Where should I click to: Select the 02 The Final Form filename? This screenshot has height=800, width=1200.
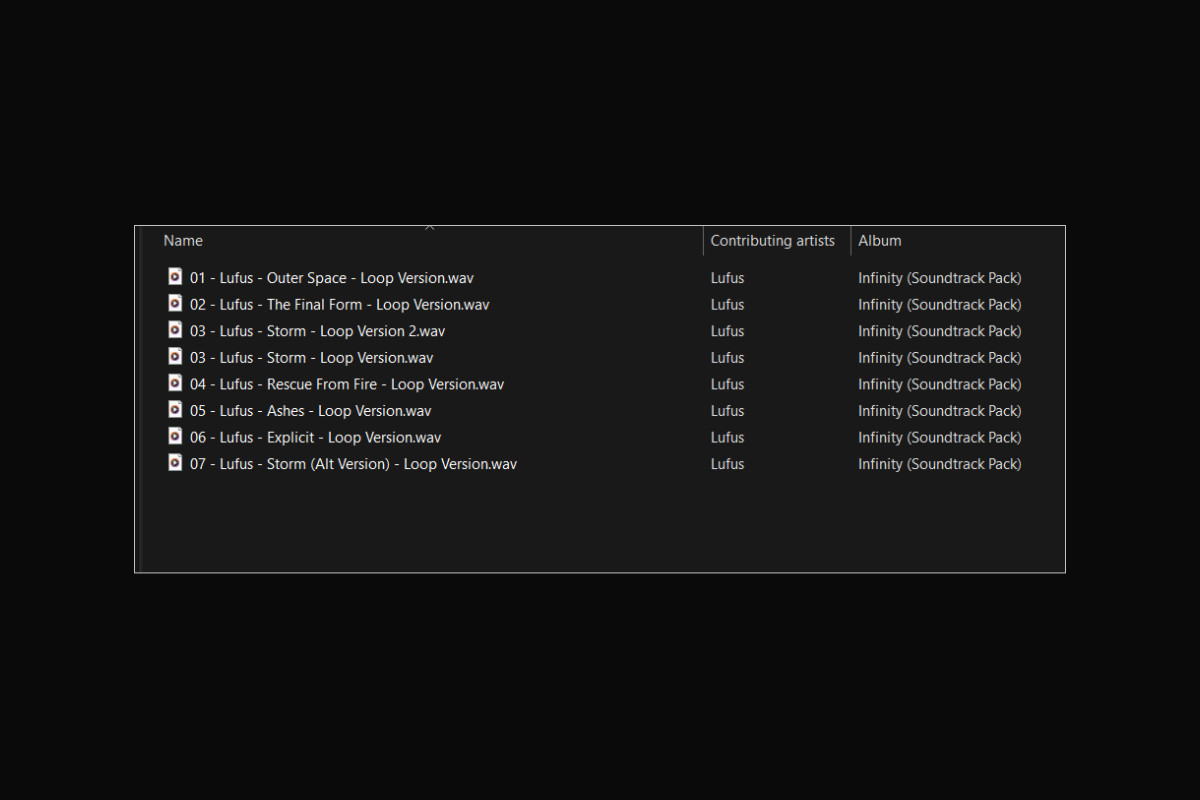point(339,305)
